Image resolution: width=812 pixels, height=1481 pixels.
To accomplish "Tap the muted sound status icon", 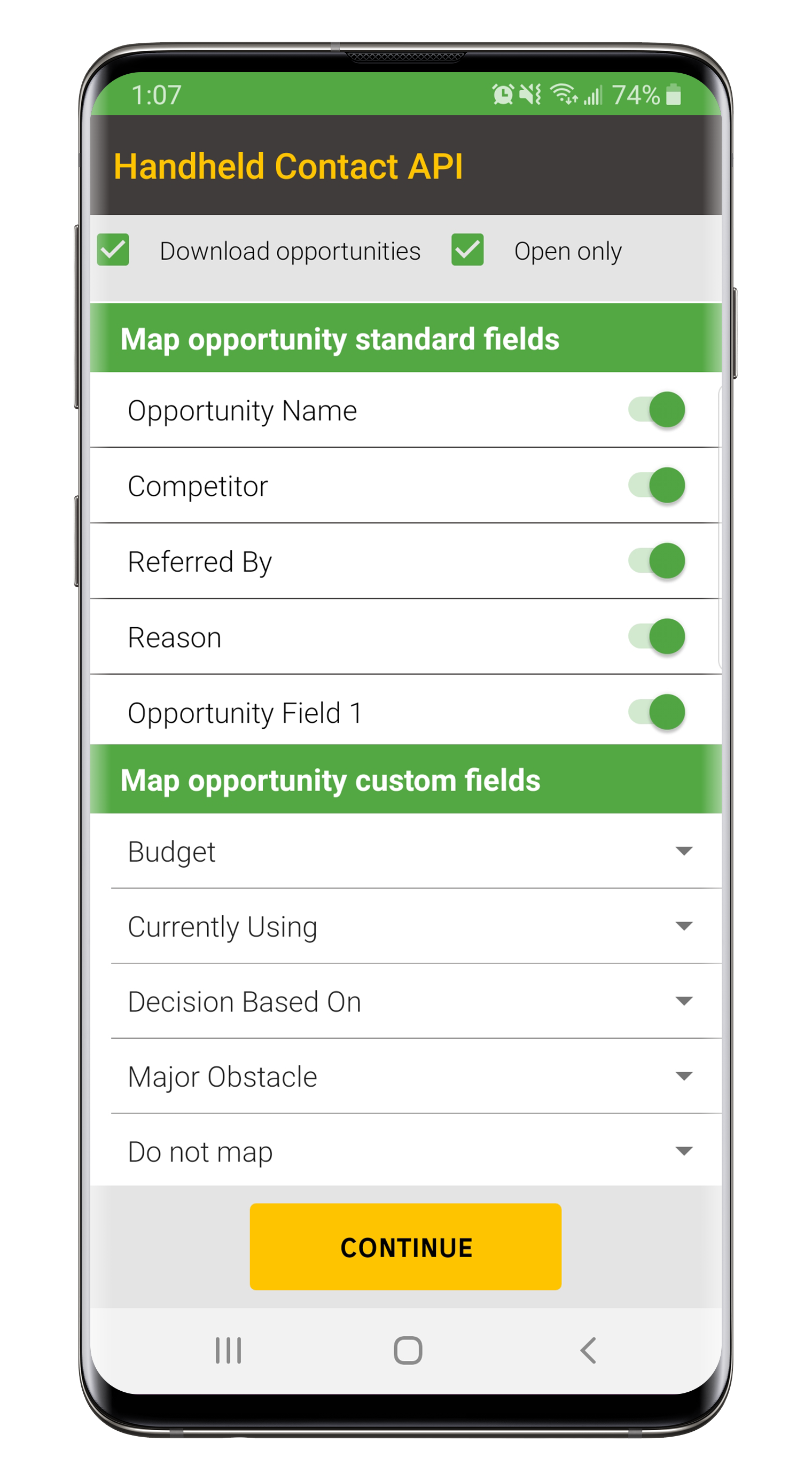I will 530,95.
